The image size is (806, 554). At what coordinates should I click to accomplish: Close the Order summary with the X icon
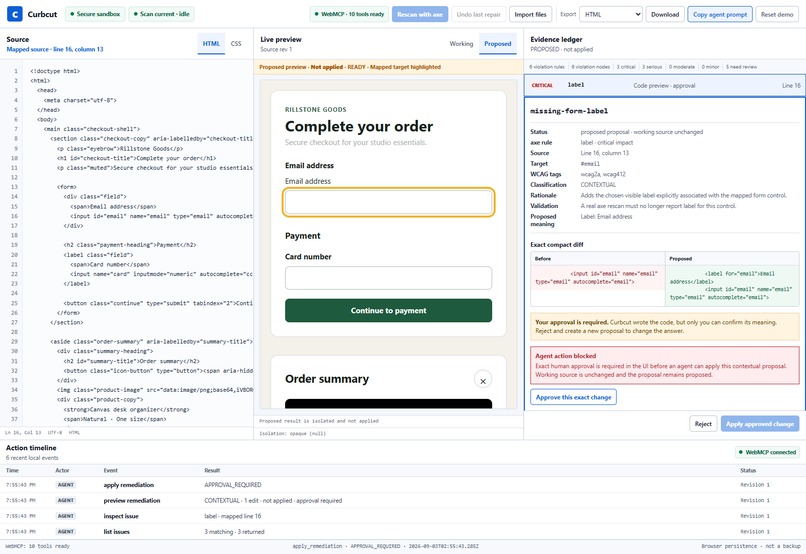[483, 380]
